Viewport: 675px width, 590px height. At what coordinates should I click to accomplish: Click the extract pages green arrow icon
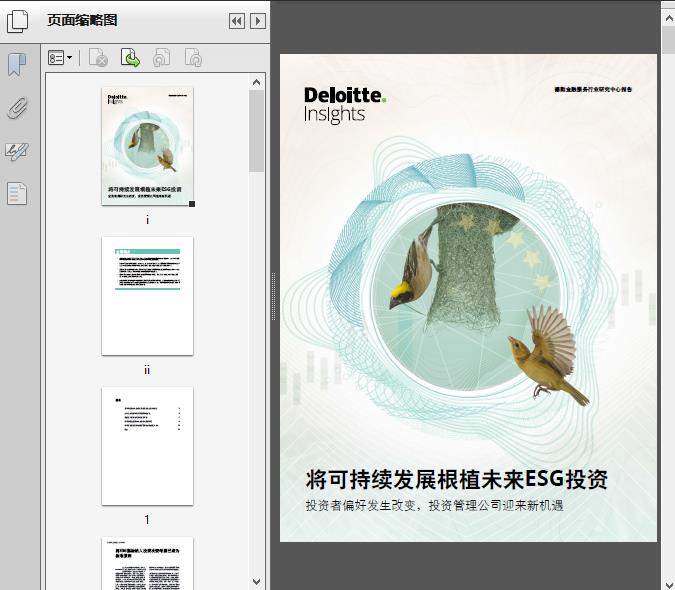point(130,58)
